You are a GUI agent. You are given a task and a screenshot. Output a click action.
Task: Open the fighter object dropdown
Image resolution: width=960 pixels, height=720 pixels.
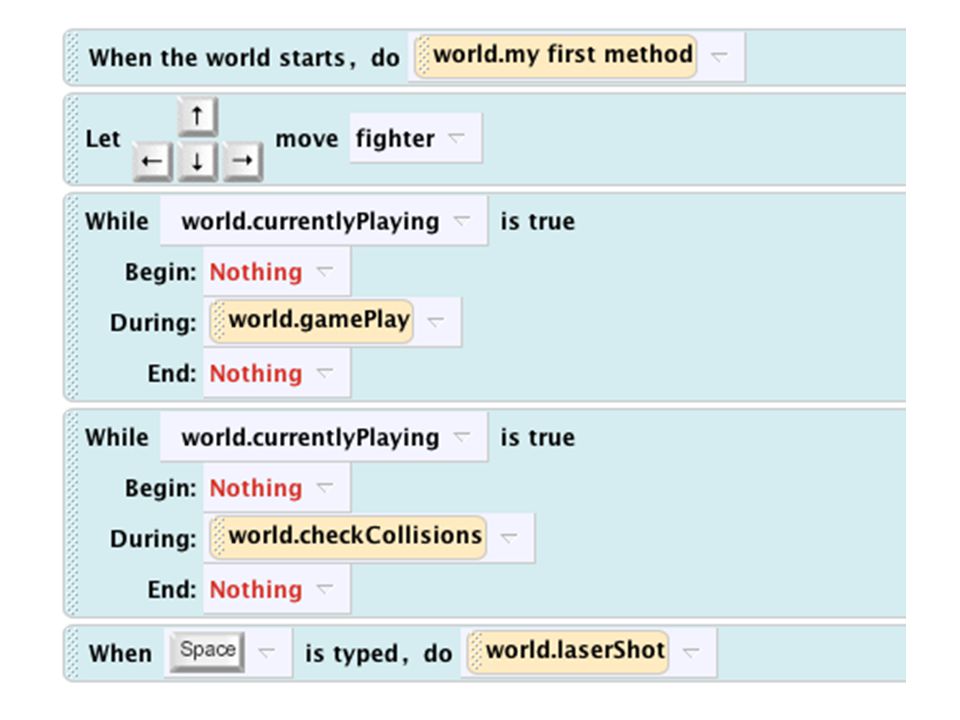(x=456, y=138)
